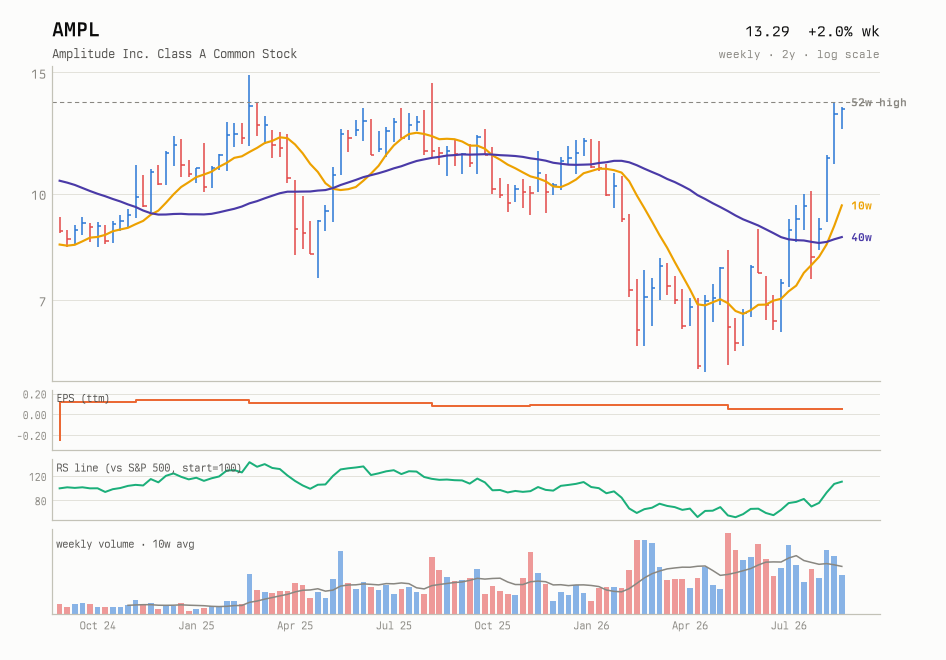
Task: Click the EPS axis value 0.00
Action: pos(34,415)
